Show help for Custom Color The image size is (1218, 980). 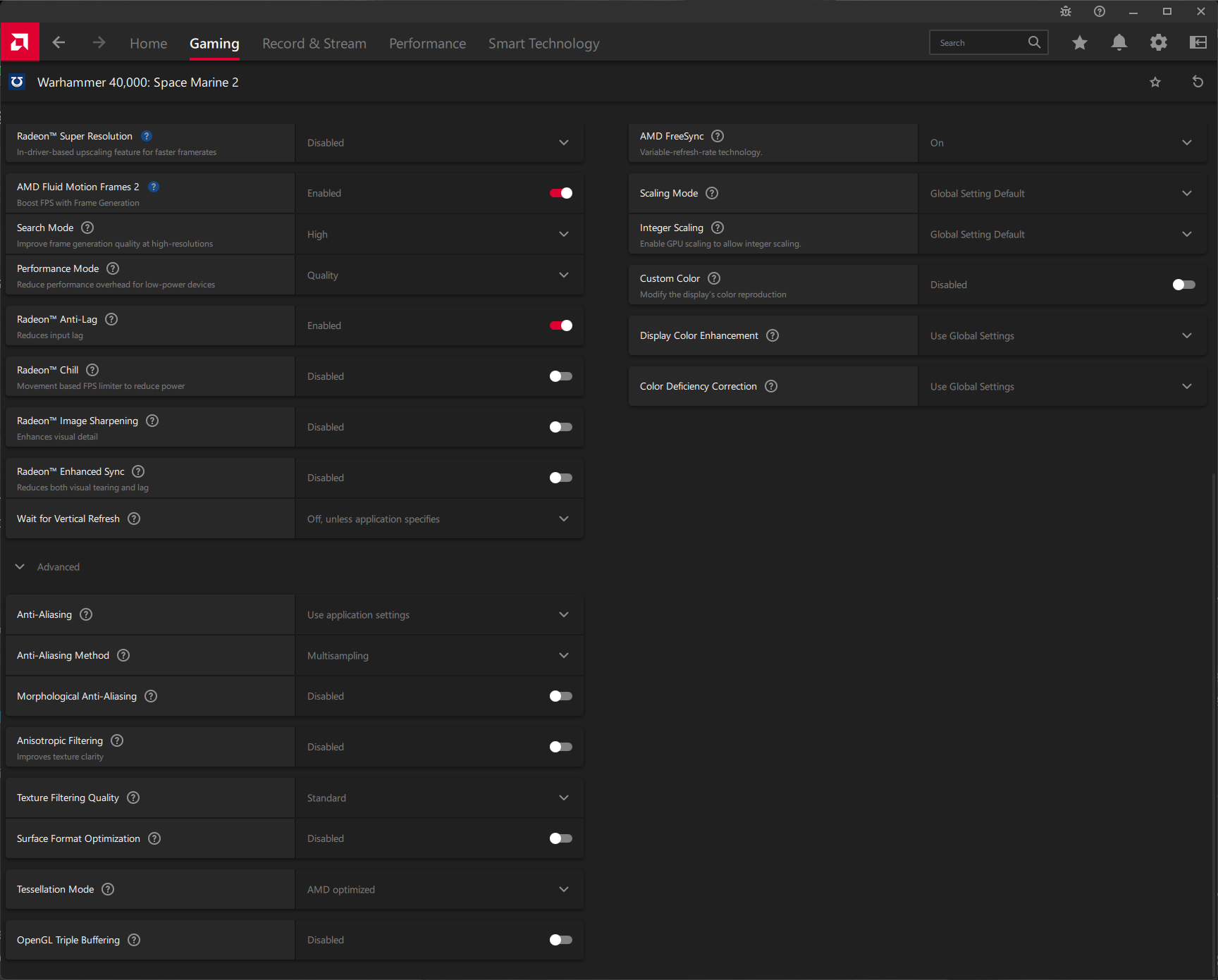(x=714, y=278)
